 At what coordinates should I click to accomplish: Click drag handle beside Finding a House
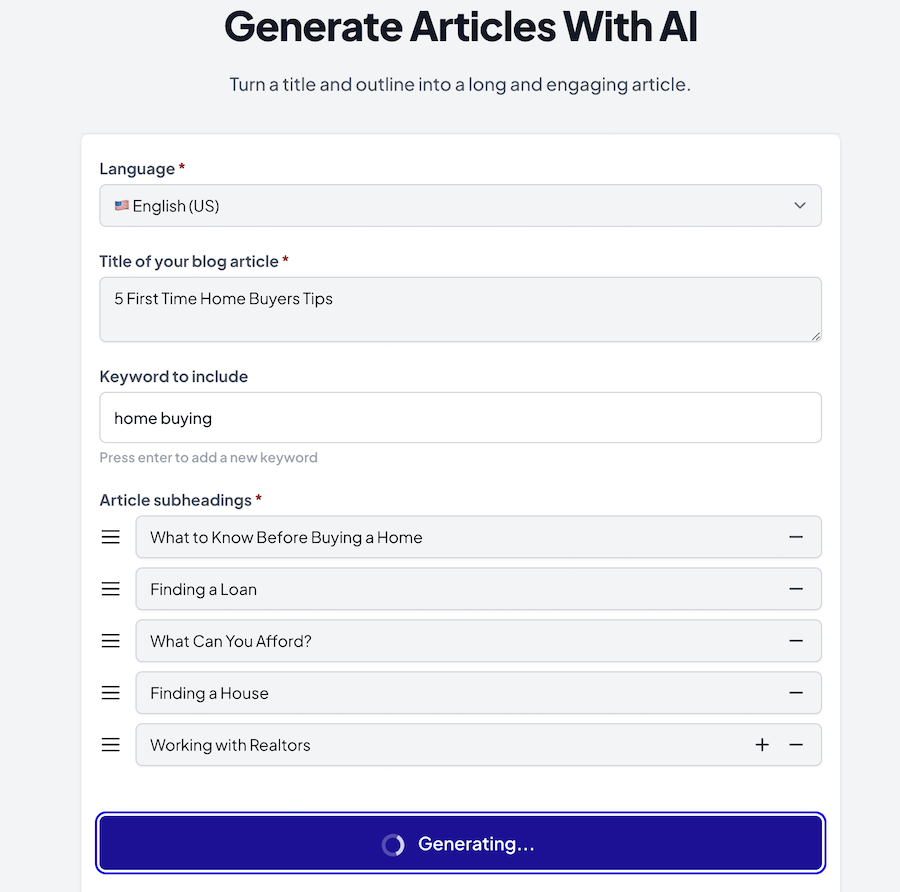tap(111, 693)
